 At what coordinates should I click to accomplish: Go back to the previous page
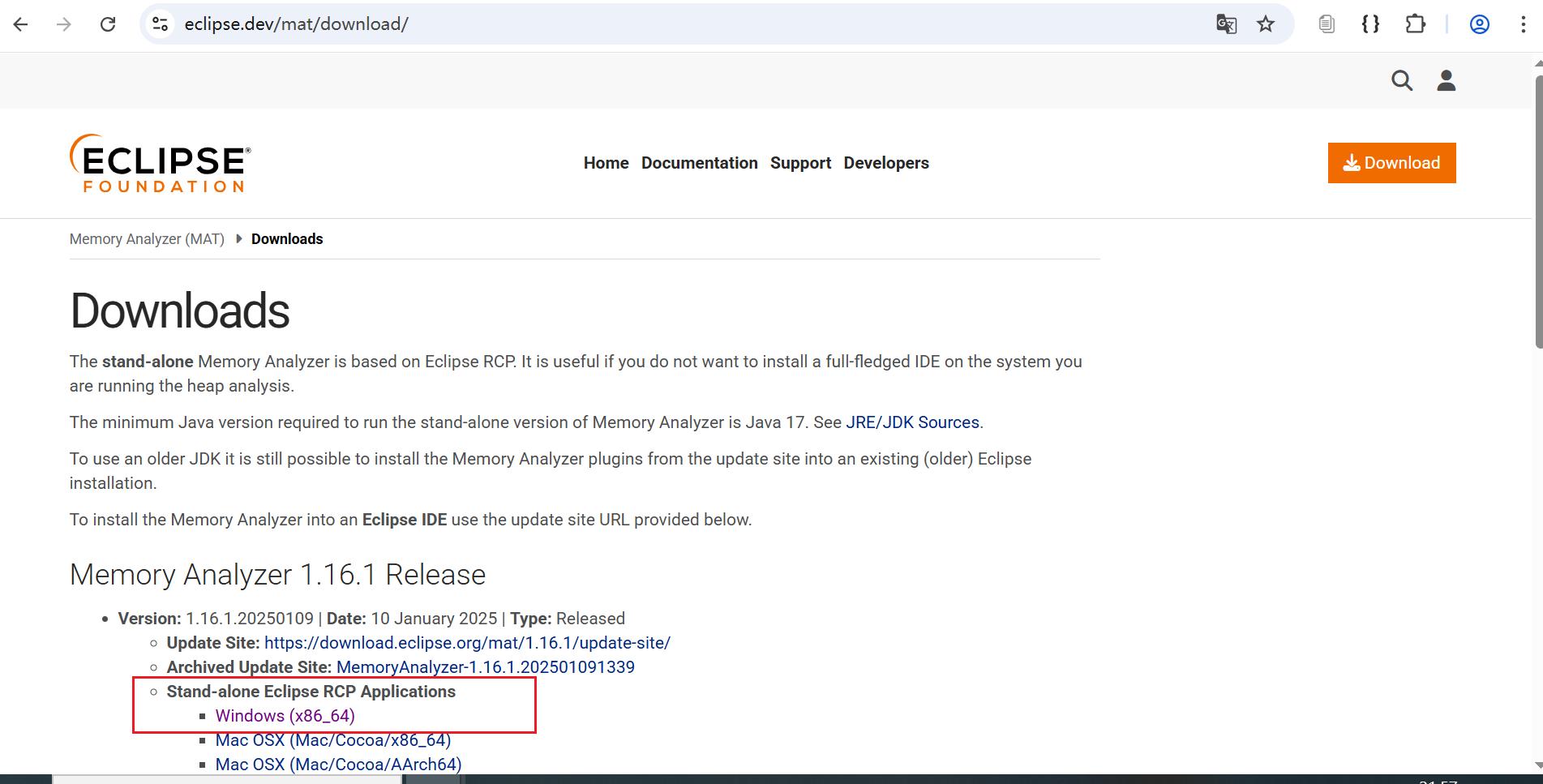click(21, 24)
